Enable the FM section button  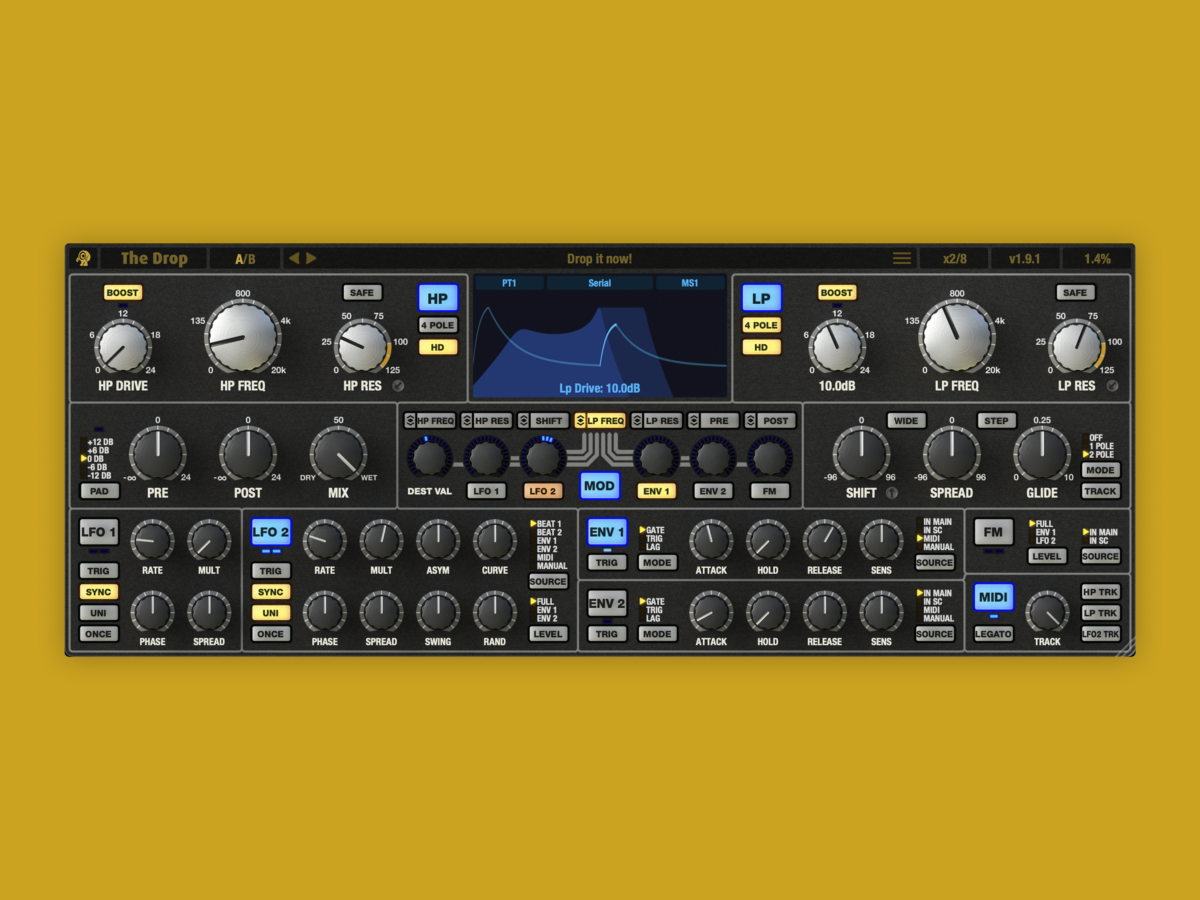993,532
